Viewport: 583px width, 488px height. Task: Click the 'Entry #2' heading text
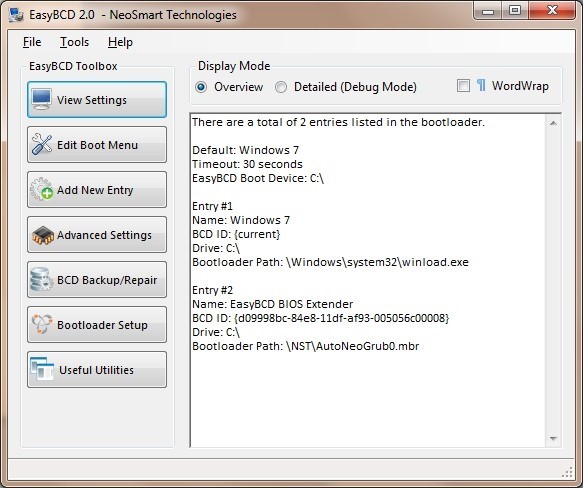click(212, 290)
